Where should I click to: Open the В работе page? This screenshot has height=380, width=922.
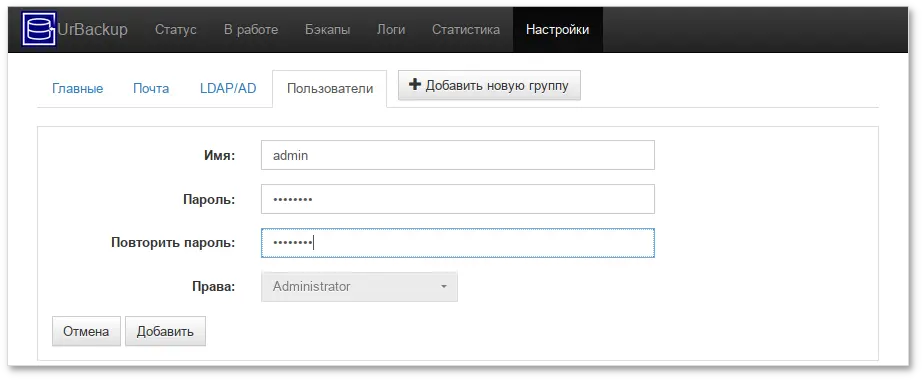251,29
